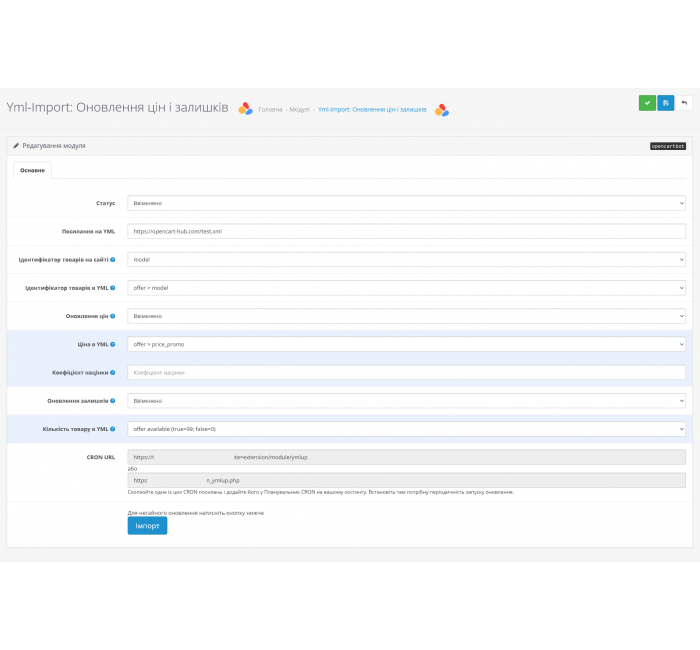700x650 pixels.
Task: Click help icon beside Ціна в YML
Action: [112, 344]
